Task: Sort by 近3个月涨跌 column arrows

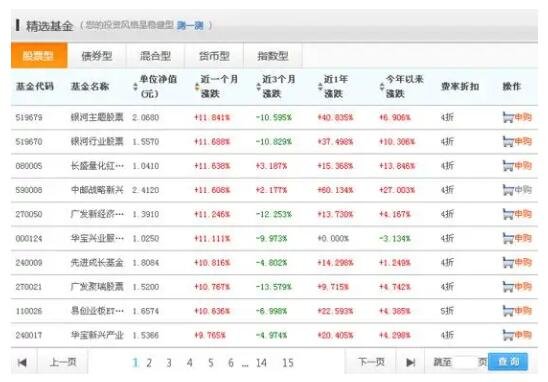Action: coord(258,86)
